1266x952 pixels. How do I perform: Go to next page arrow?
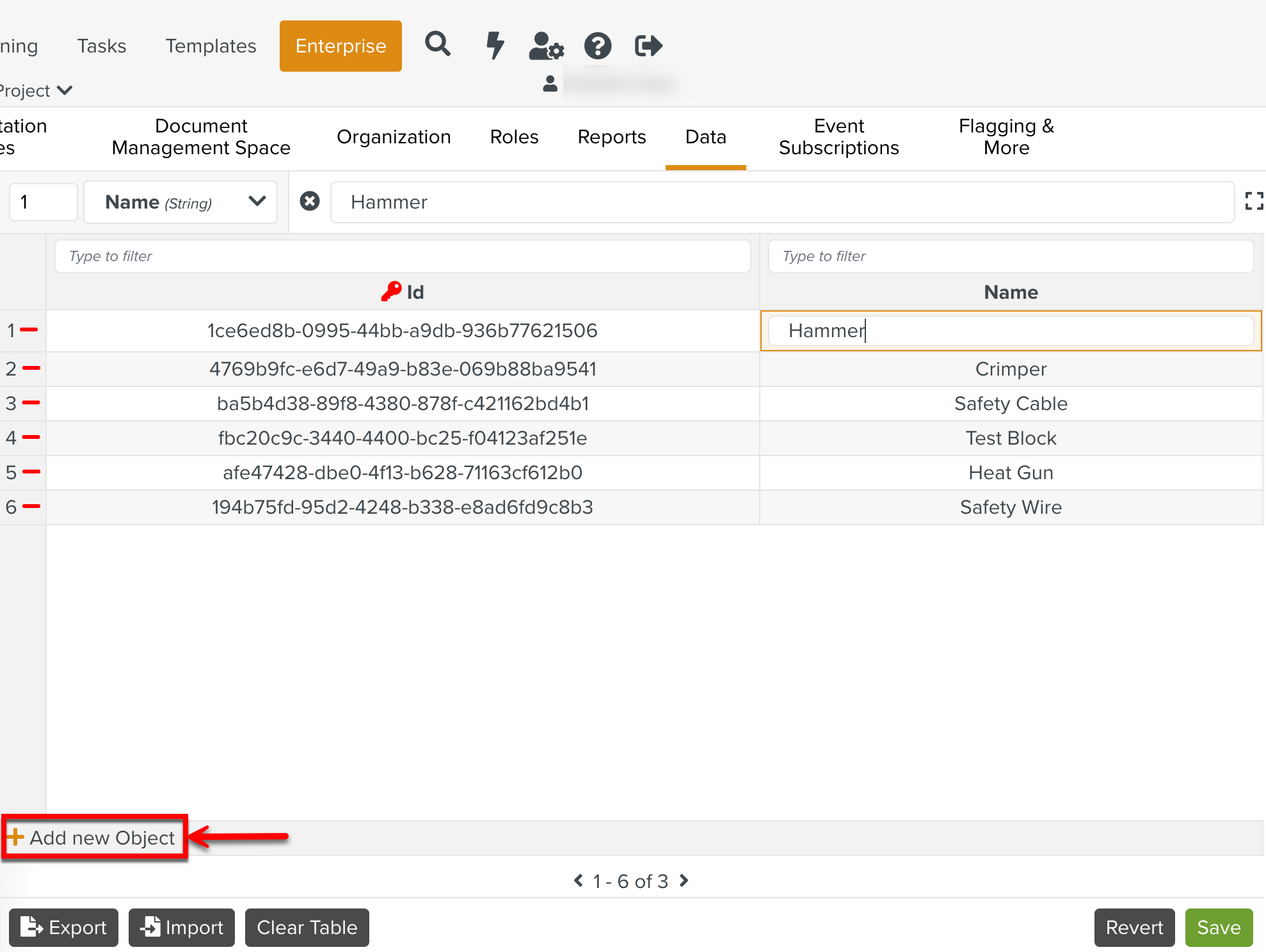[684, 880]
